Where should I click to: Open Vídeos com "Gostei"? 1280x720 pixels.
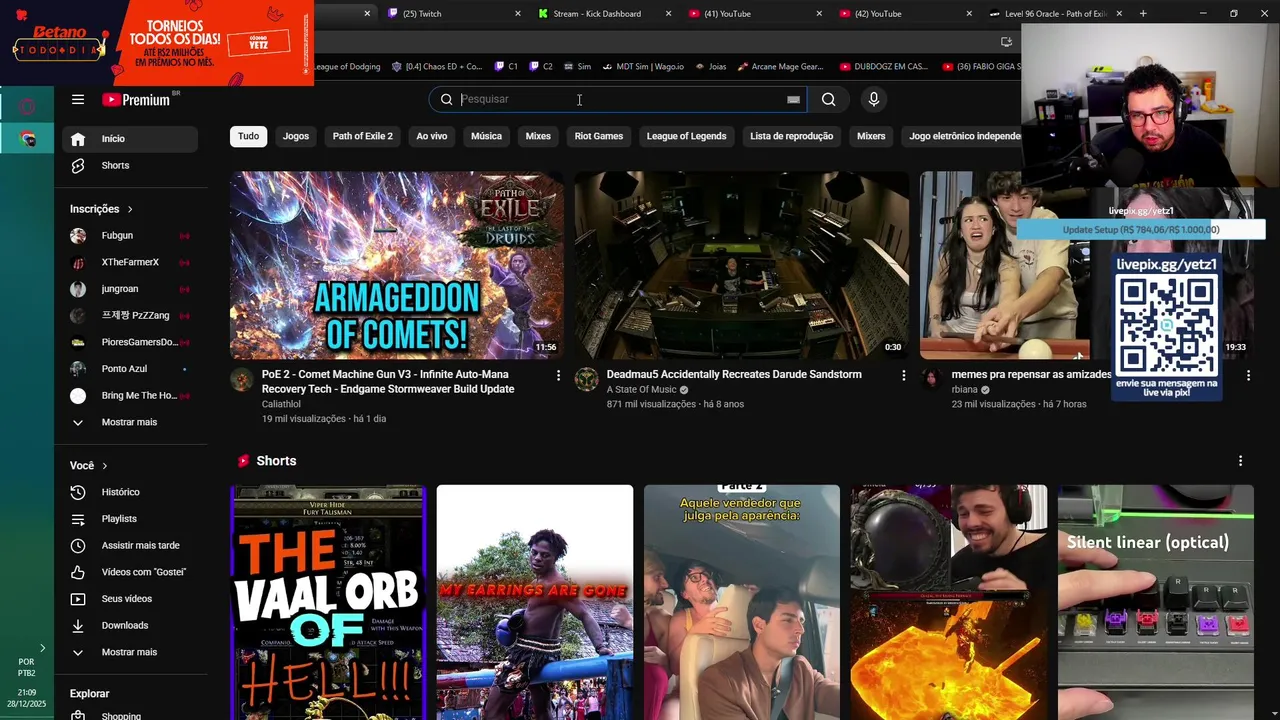pos(130,572)
